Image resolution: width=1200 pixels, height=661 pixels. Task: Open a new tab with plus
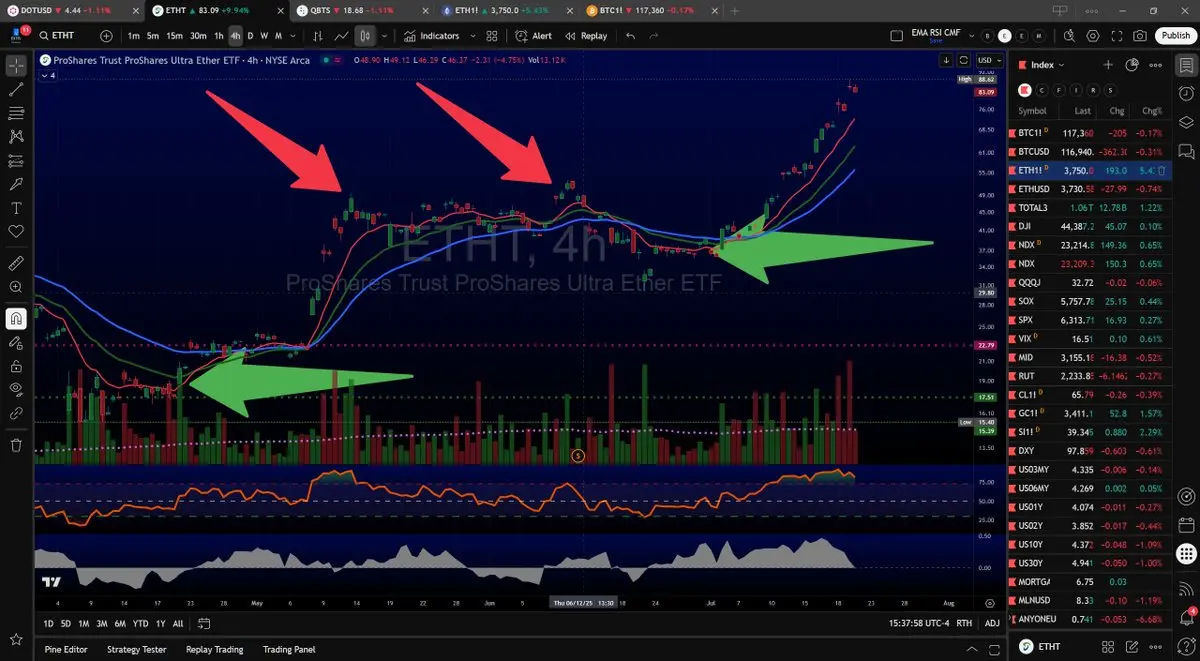point(735,10)
